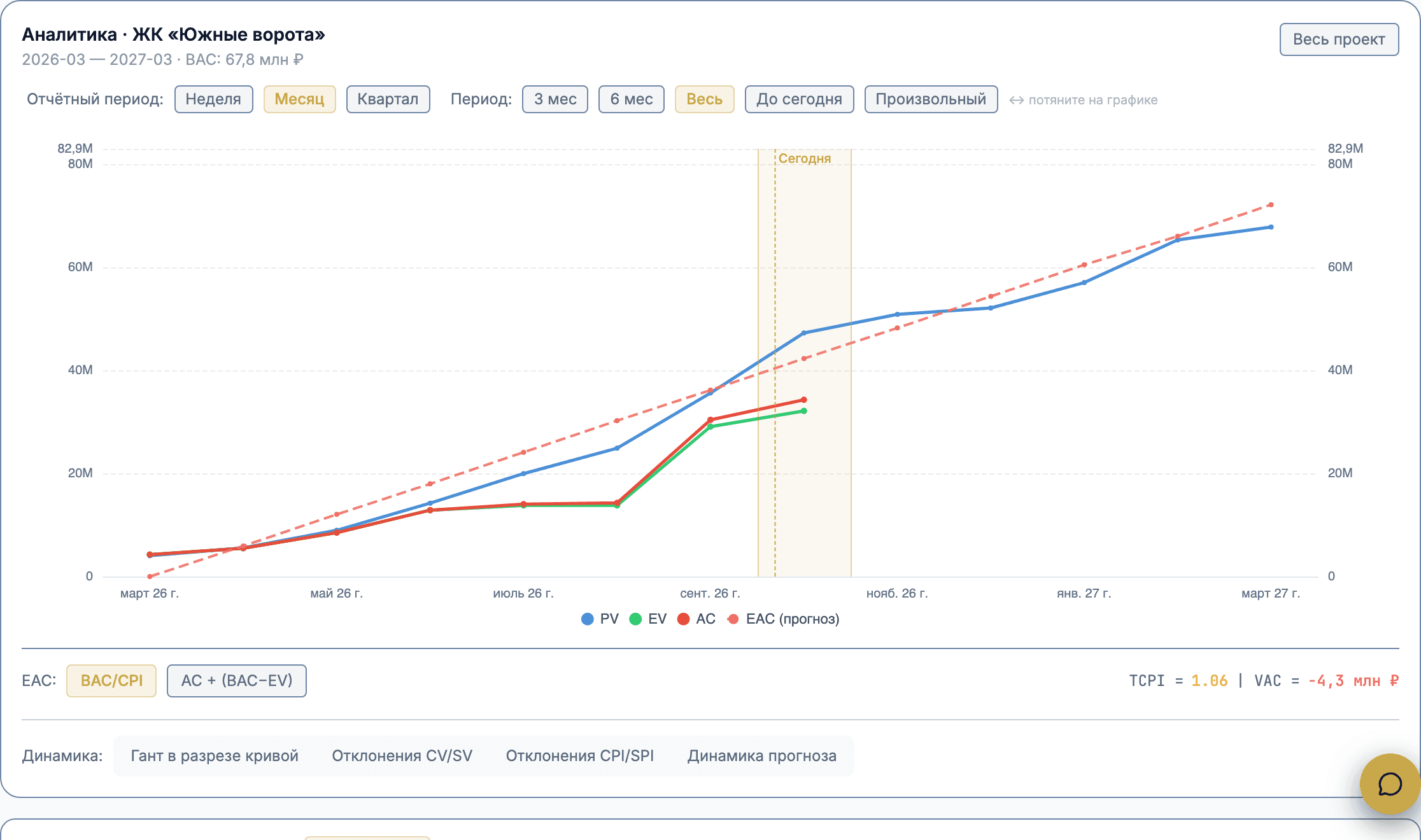Toggle EV series via green legend dot
This screenshot has width=1421, height=840.
pos(635,619)
